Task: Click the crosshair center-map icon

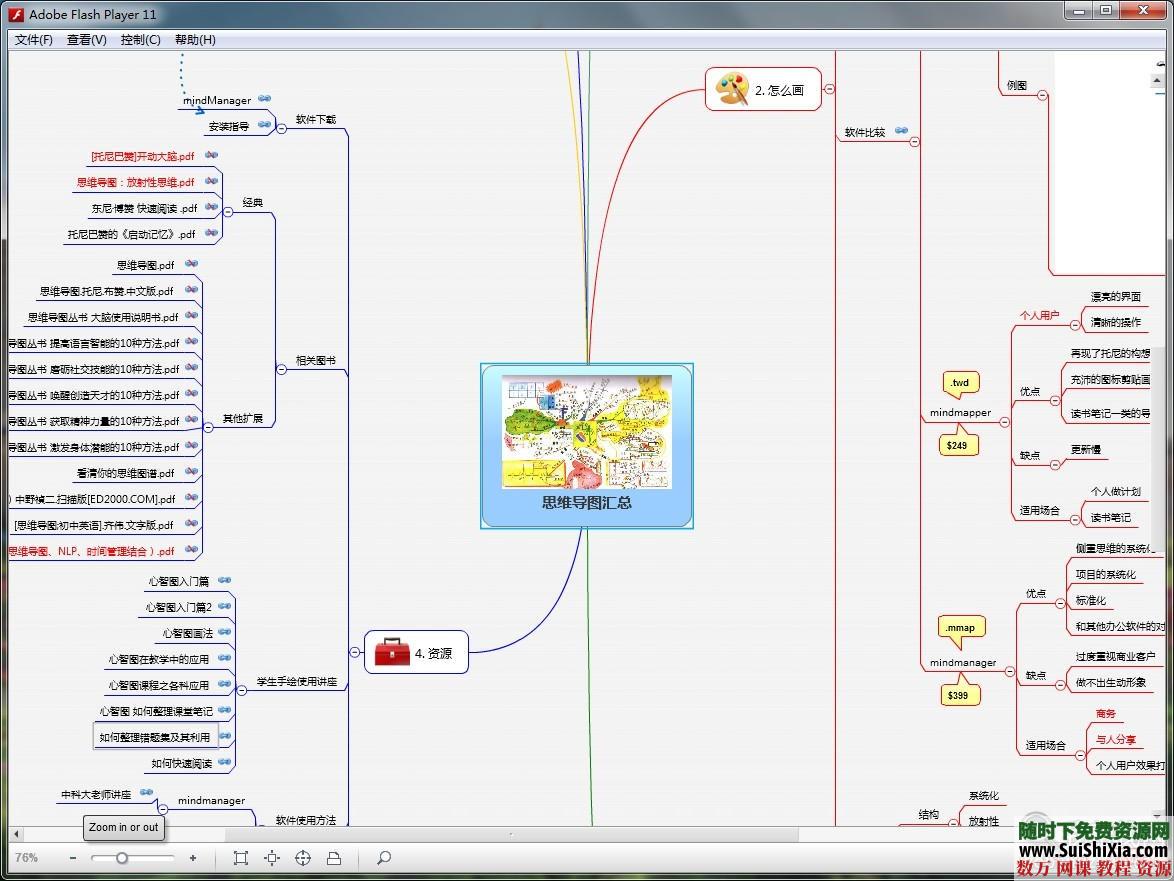Action: point(303,858)
